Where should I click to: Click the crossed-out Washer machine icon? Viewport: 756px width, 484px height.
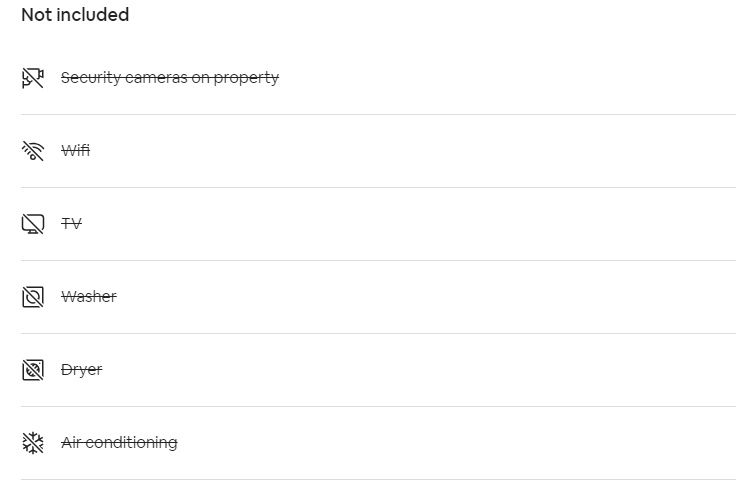(33, 296)
